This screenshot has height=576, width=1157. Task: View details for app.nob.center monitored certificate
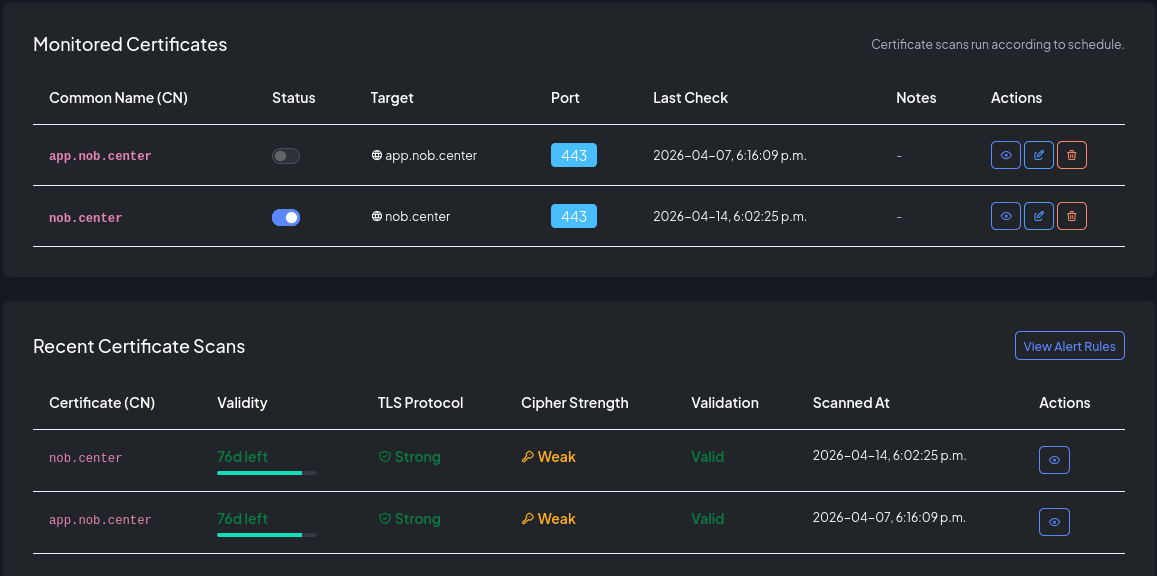1006,156
